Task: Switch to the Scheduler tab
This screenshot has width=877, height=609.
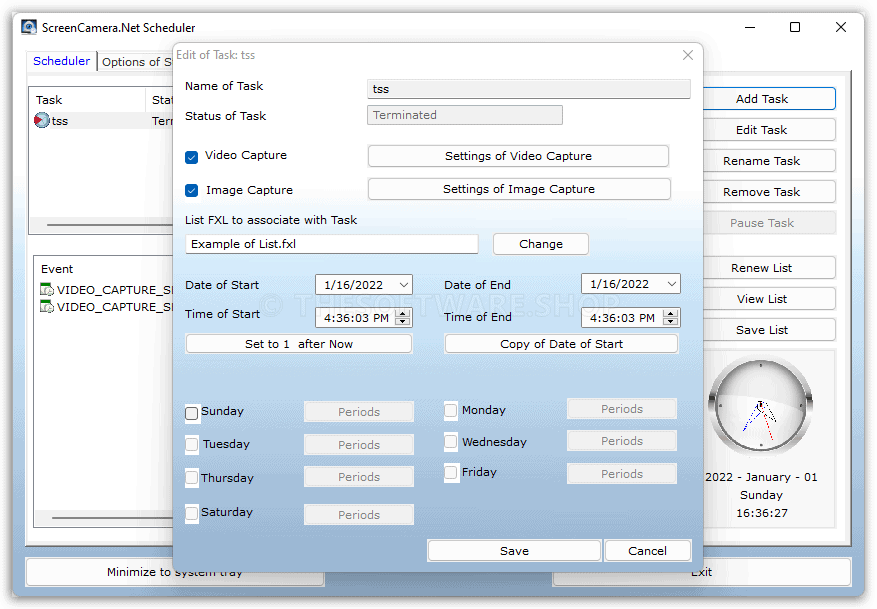Action: [x=61, y=61]
